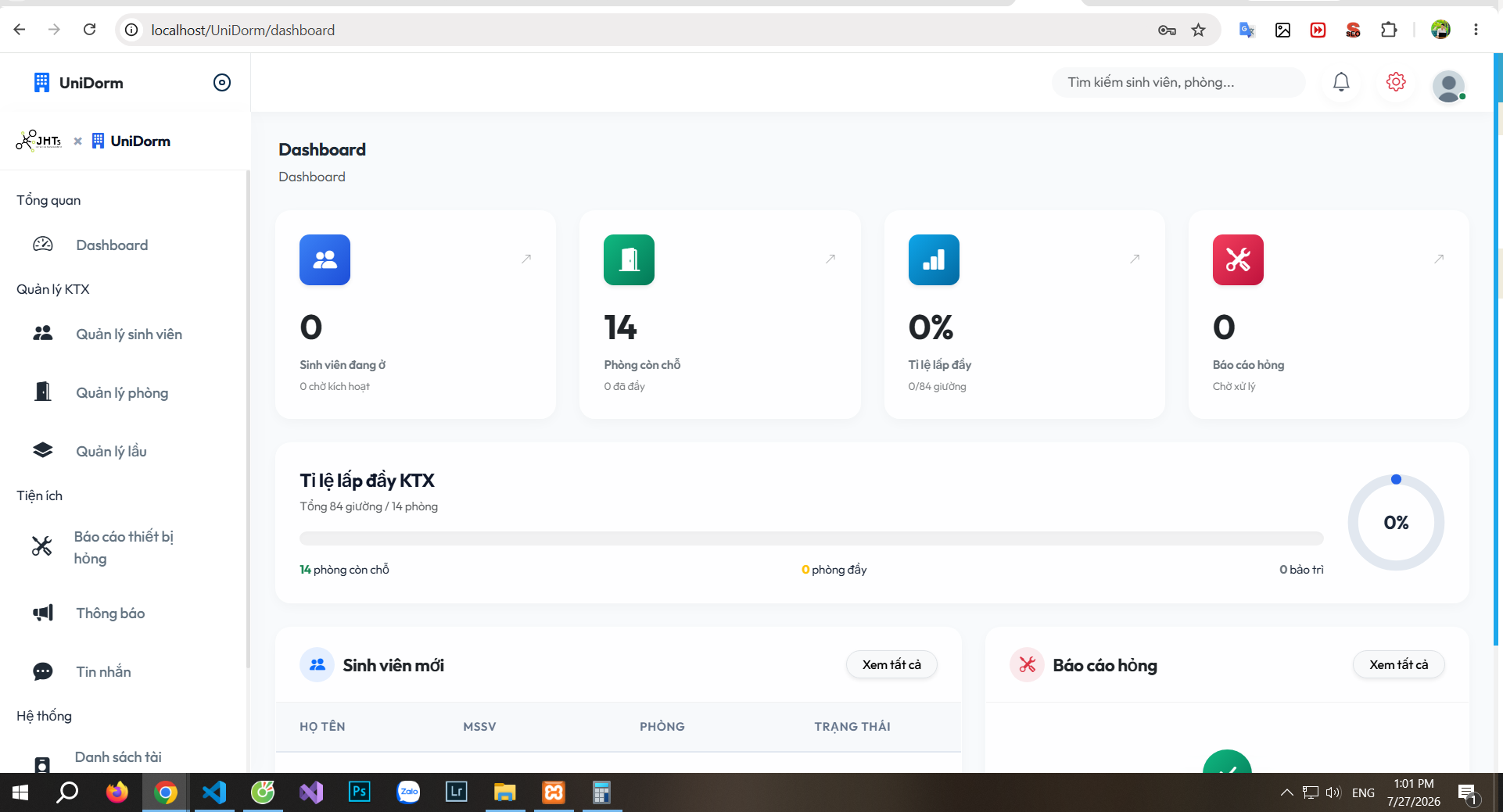This screenshot has width=1503, height=812.
Task: Open Thông báo menu item
Action: tap(110, 613)
